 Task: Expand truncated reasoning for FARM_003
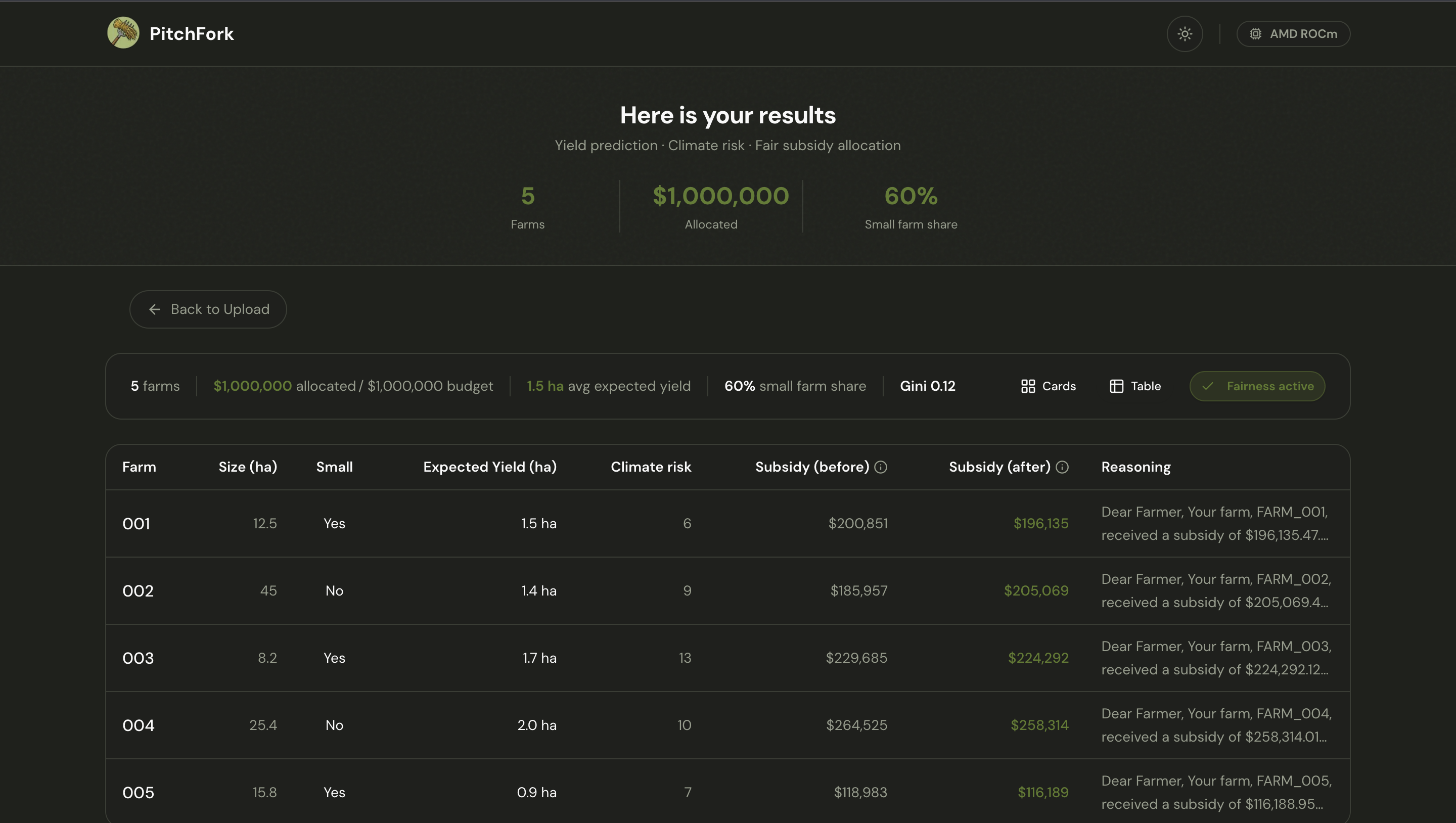(1215, 658)
